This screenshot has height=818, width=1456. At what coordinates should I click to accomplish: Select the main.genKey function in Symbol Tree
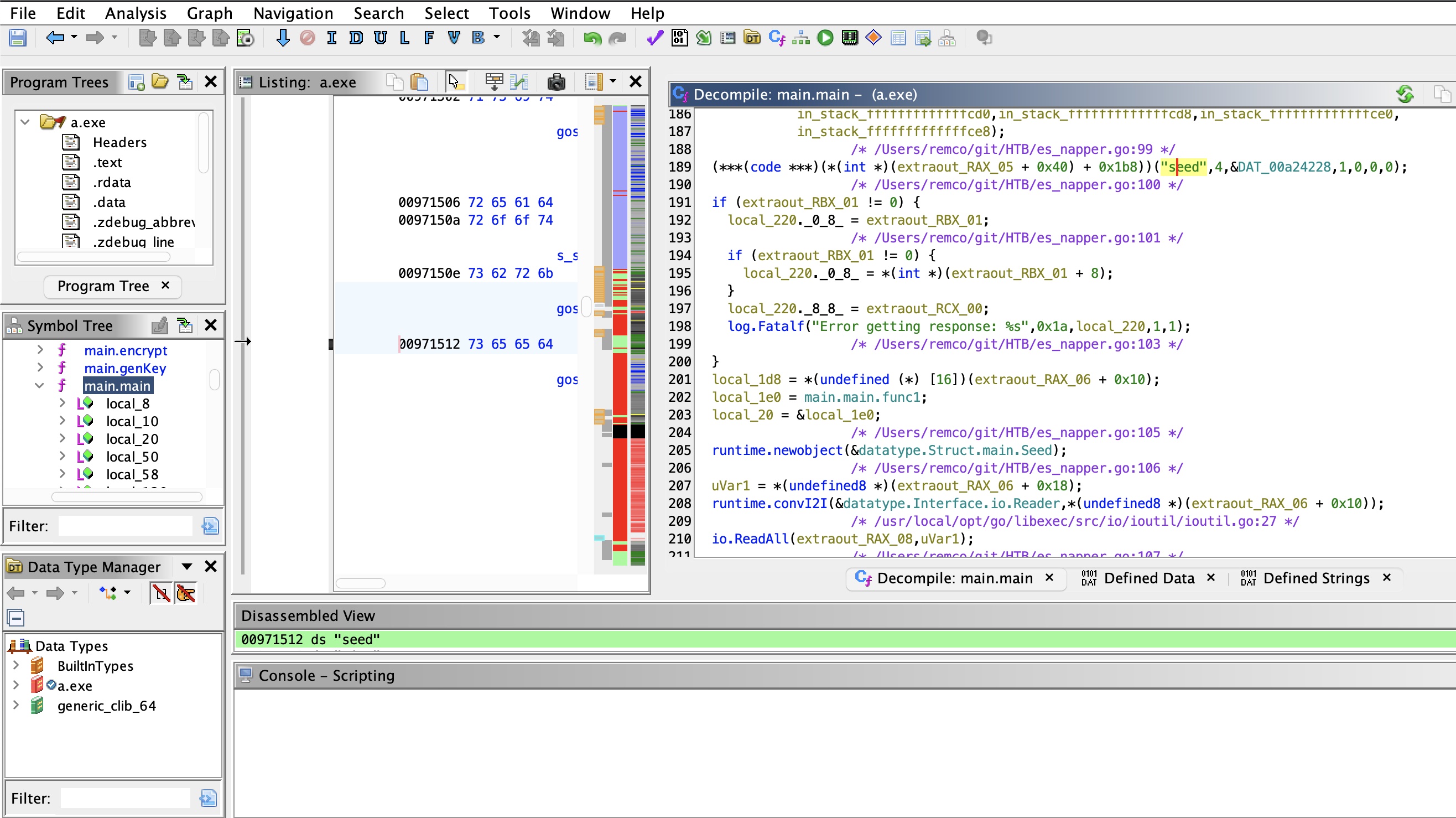[125, 368]
